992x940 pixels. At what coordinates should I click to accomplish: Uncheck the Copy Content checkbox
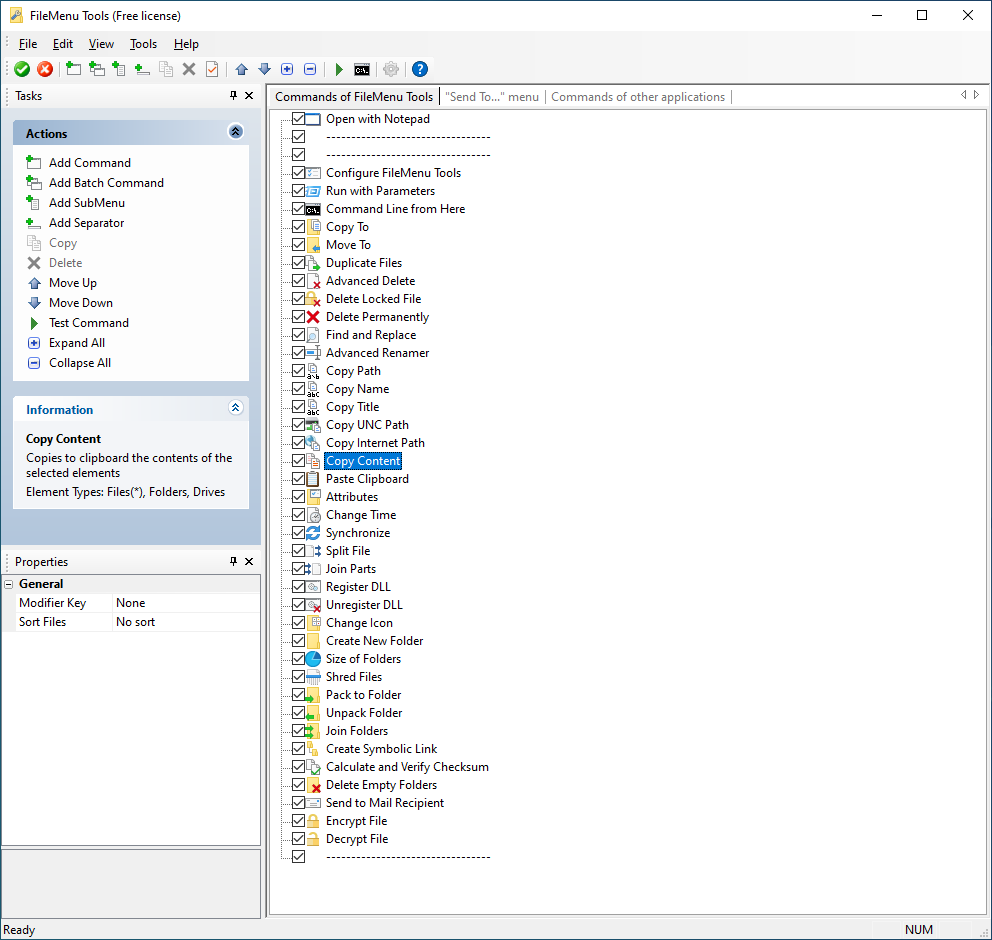(299, 461)
